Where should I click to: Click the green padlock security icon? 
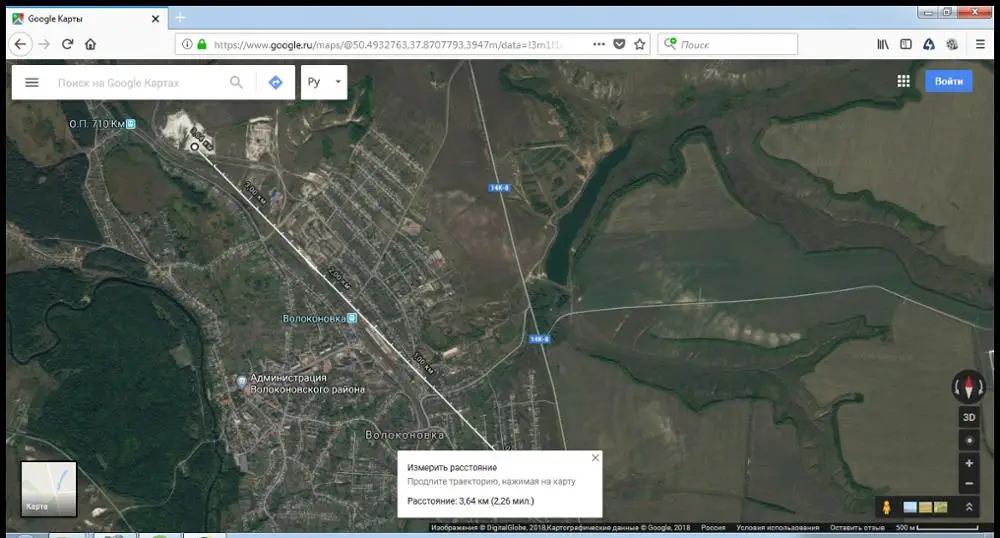pos(202,44)
